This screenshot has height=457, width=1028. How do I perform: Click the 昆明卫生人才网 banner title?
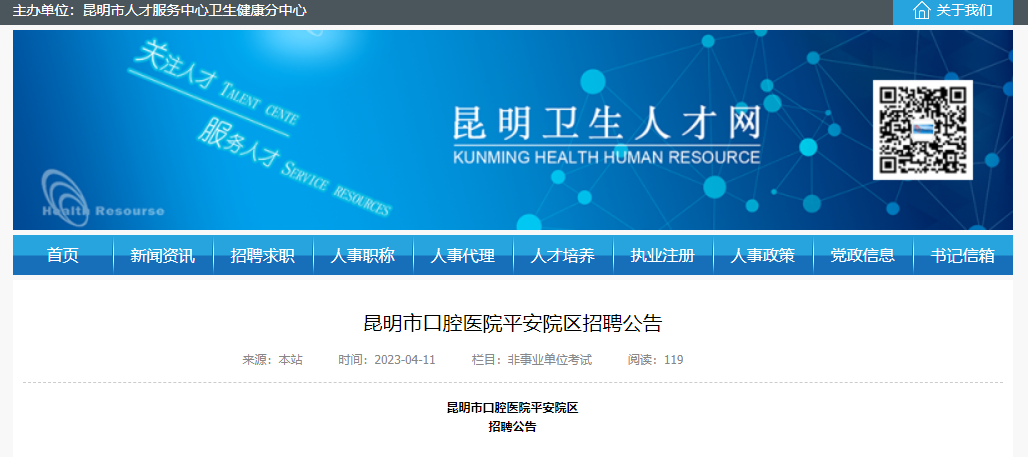click(x=606, y=123)
